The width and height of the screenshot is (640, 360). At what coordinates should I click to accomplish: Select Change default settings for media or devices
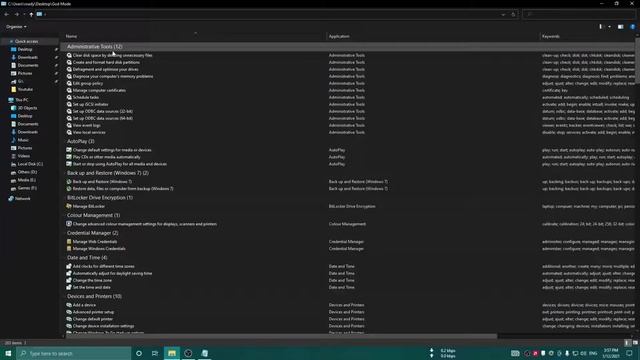point(112,150)
